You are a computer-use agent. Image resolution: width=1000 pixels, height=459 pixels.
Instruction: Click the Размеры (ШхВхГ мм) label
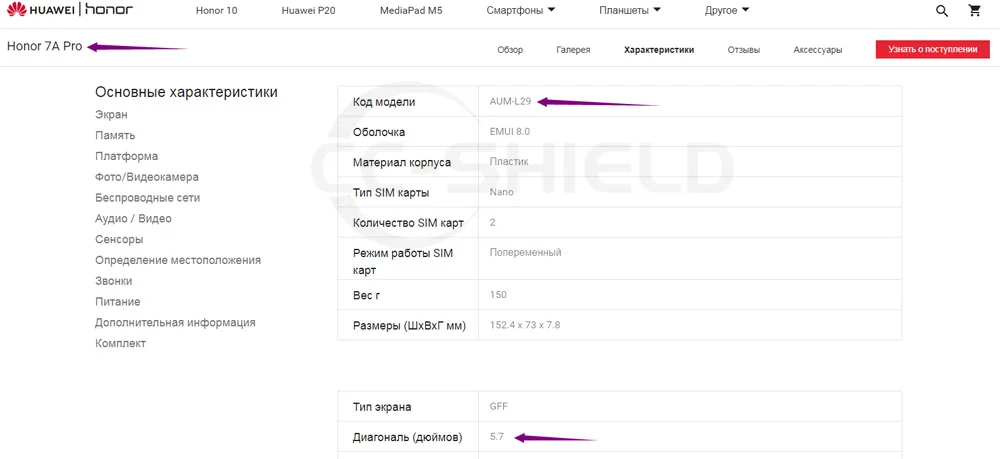(x=409, y=326)
